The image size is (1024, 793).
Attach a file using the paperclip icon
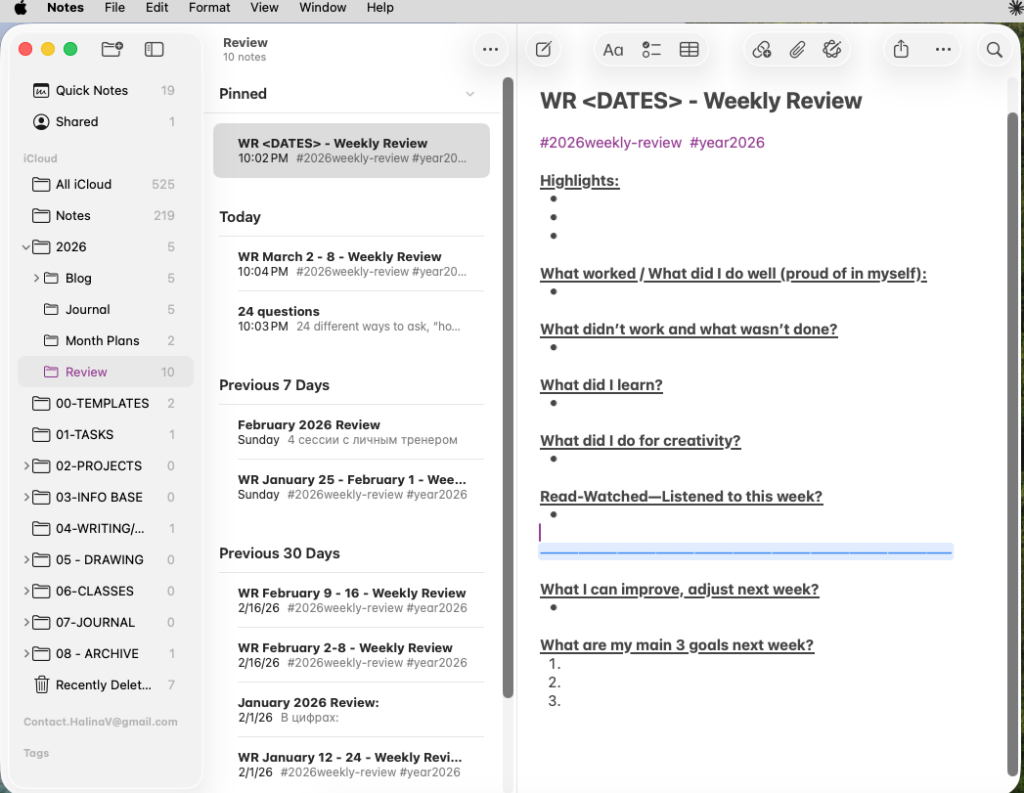click(x=797, y=49)
